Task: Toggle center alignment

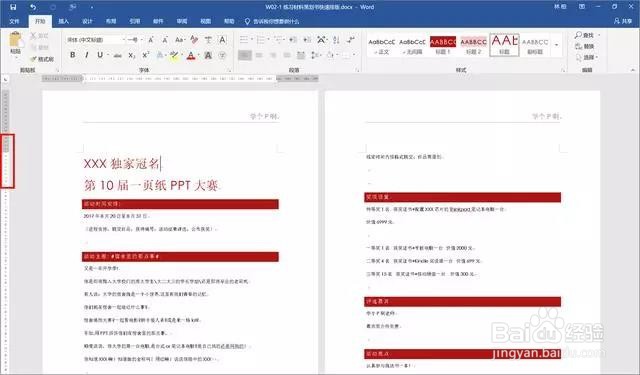Action: tap(259, 55)
